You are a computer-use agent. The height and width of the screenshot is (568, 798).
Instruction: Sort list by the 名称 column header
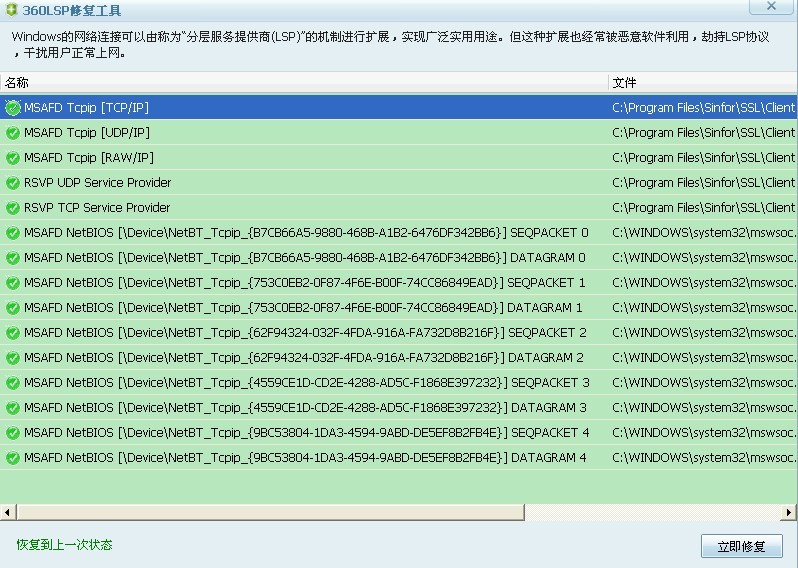pyautogui.click(x=300, y=83)
